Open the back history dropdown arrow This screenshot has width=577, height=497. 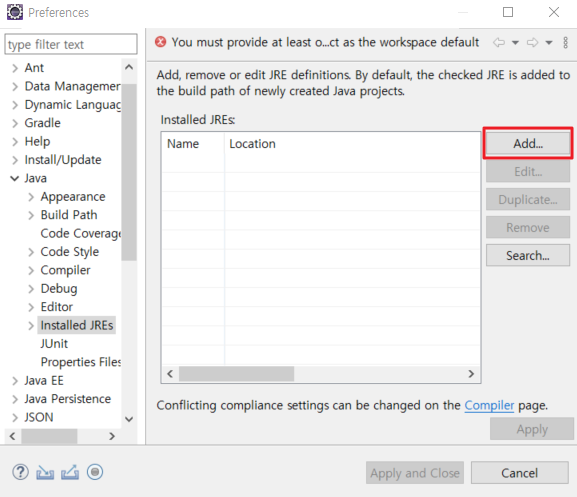(x=516, y=43)
